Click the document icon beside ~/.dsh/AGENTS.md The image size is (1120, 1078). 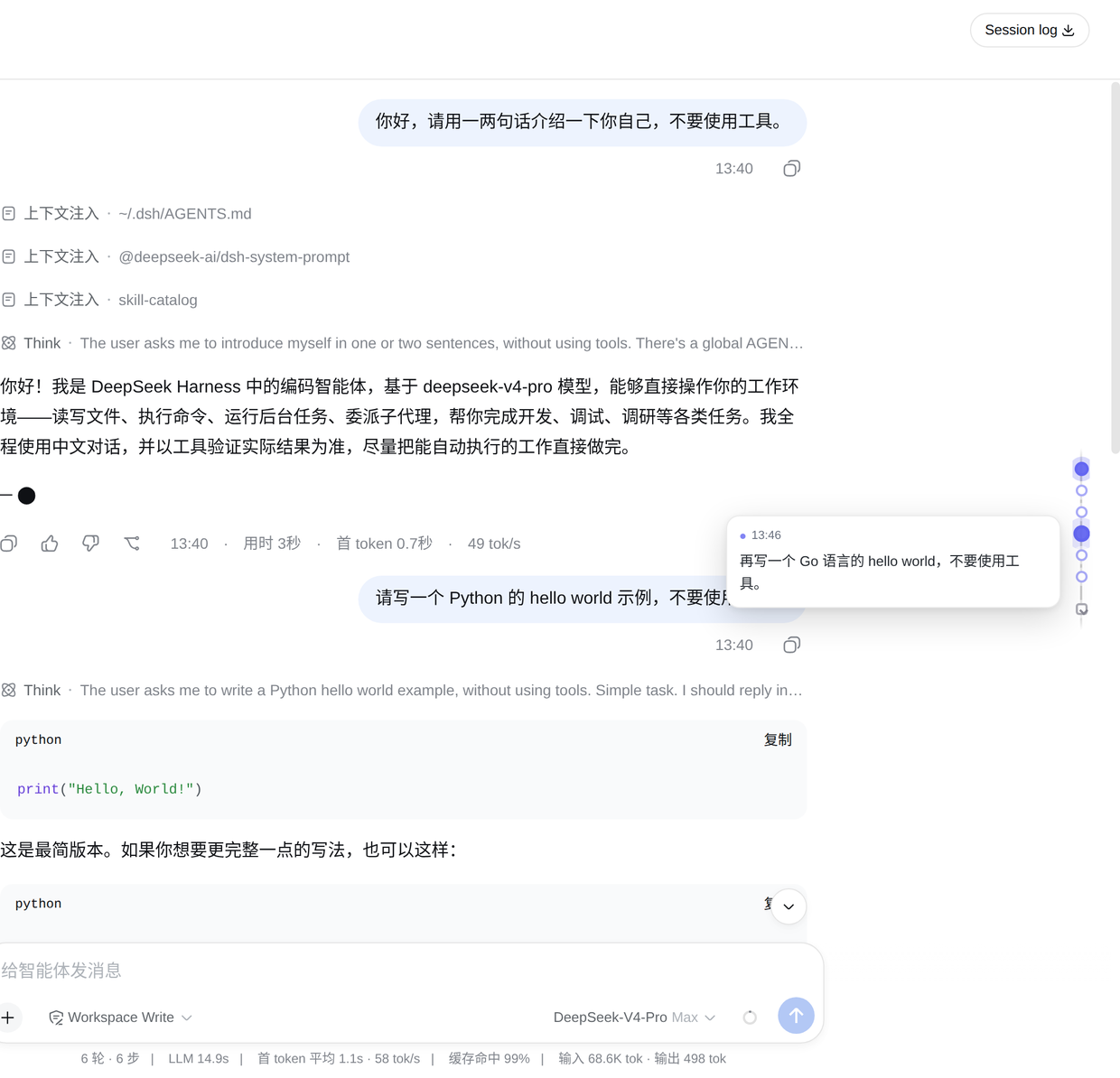[9, 214]
